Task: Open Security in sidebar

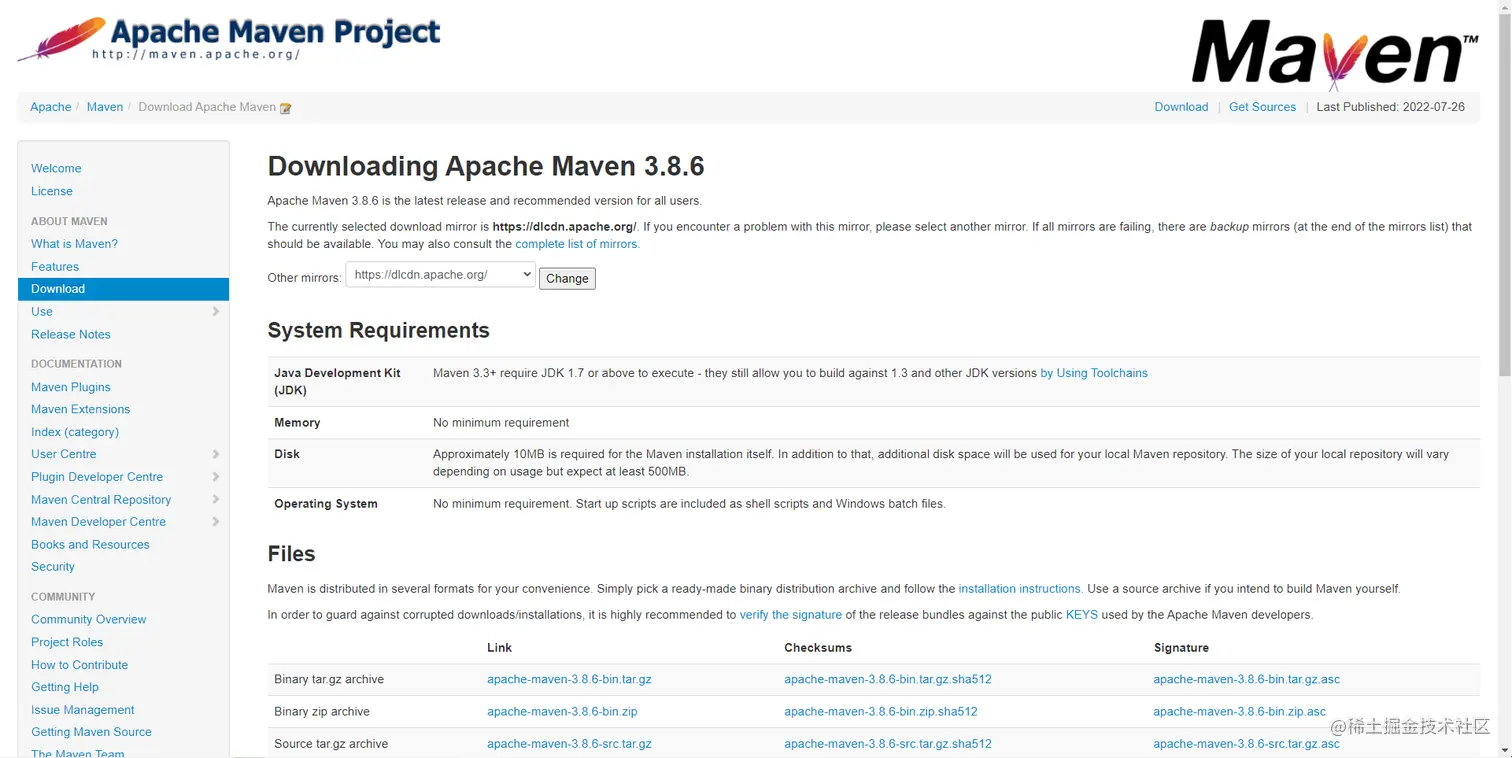Action: tap(53, 567)
